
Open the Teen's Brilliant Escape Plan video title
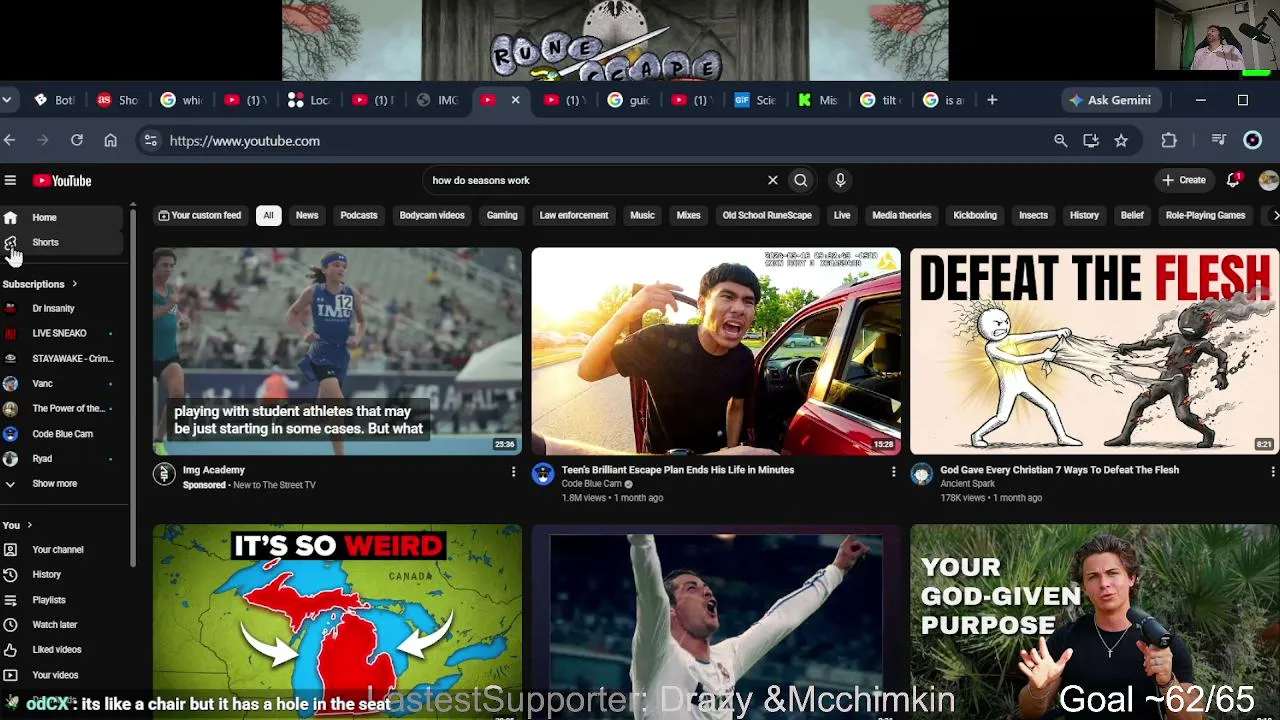(677, 470)
